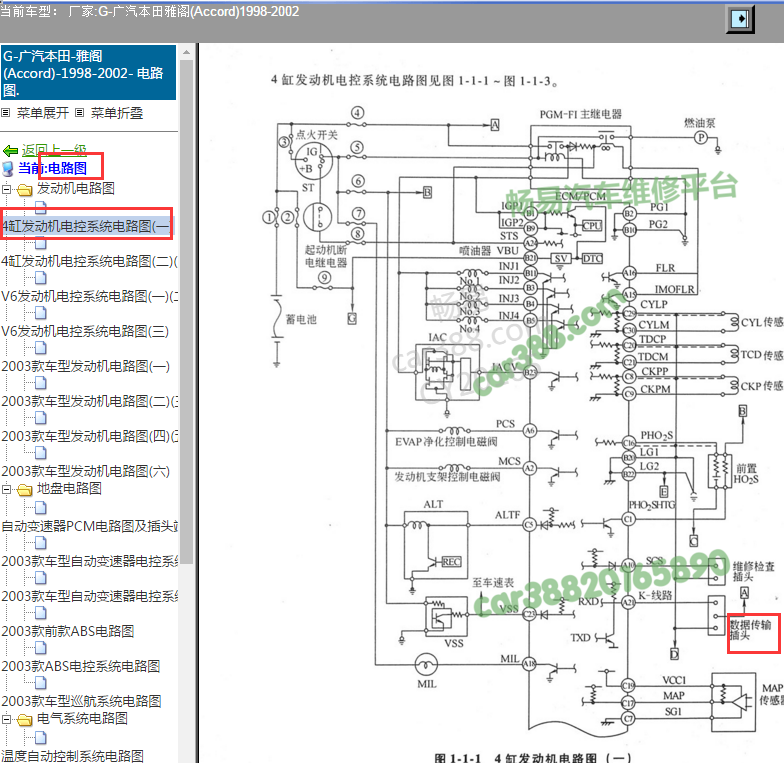Image resolution: width=784 pixels, height=763 pixels.
Task: Open 2003款车型发动机电路图(二)
Action: [89, 401]
